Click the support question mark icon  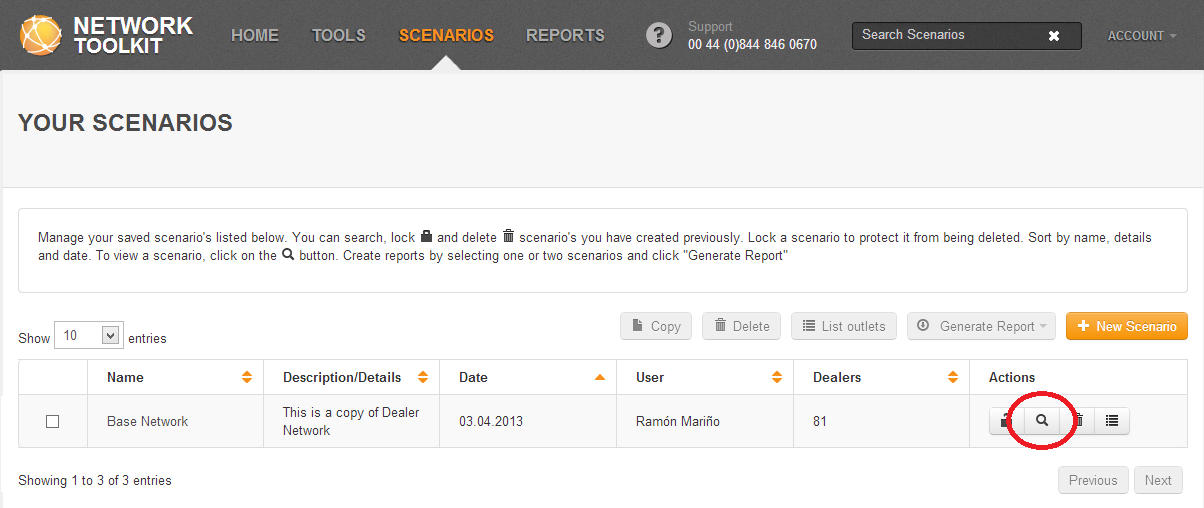(659, 35)
